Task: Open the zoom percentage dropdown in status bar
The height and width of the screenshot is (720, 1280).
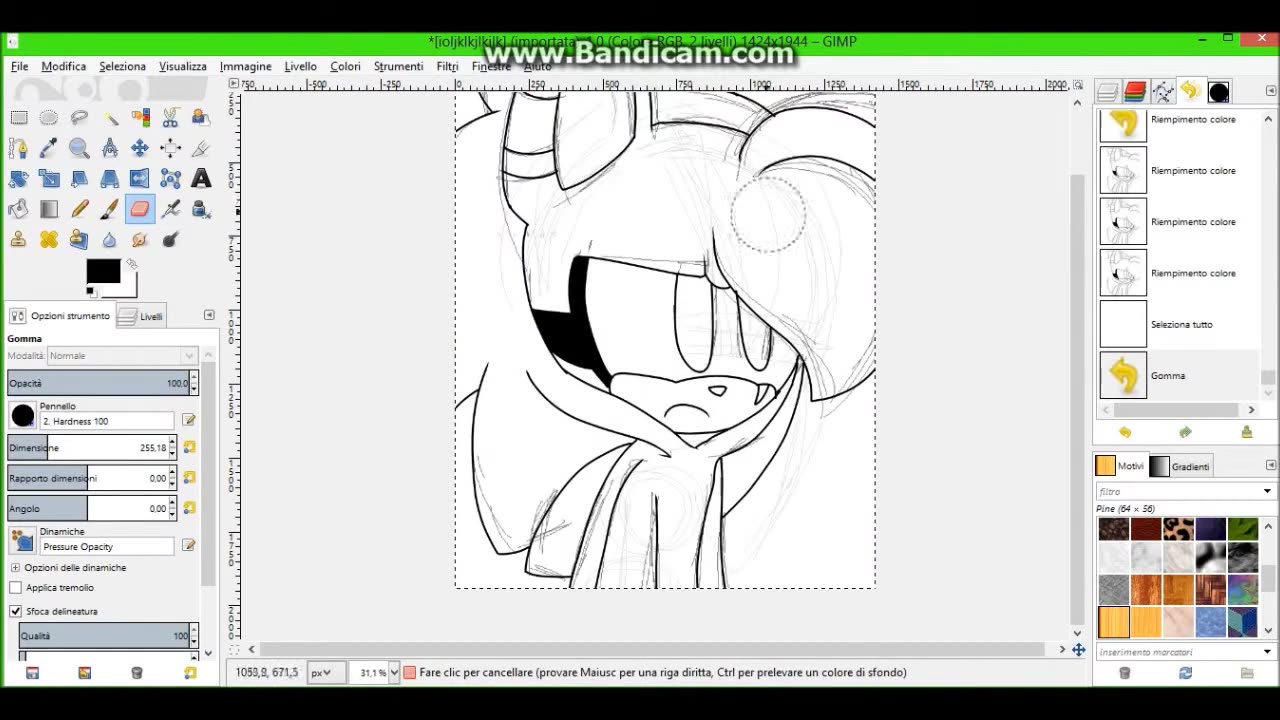Action: point(394,672)
